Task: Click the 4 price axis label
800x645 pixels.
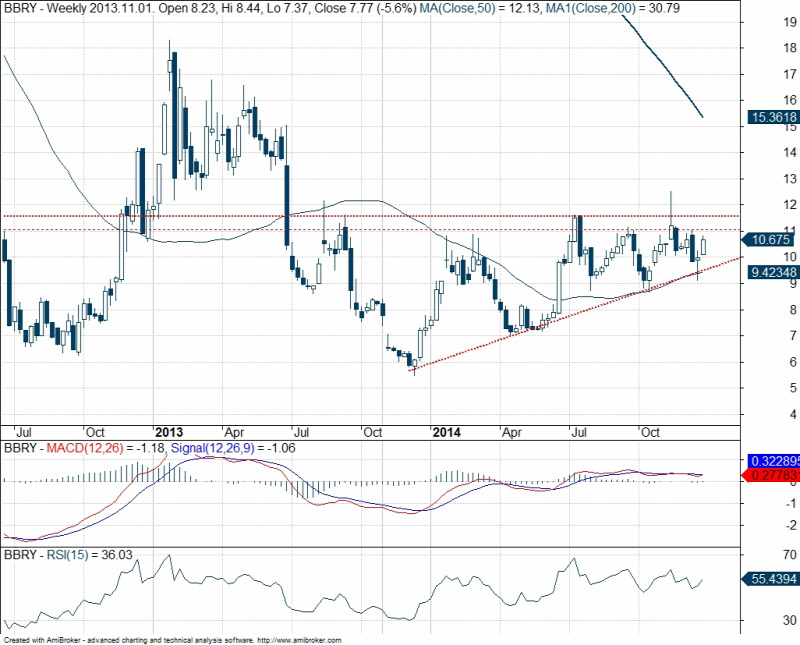Action: (793, 414)
